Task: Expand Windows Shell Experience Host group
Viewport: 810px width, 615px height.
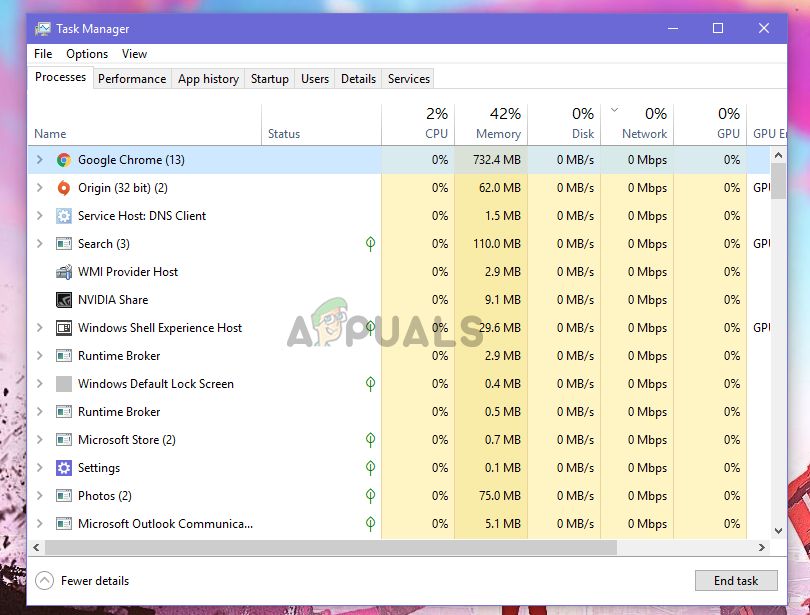Action: click(40, 328)
